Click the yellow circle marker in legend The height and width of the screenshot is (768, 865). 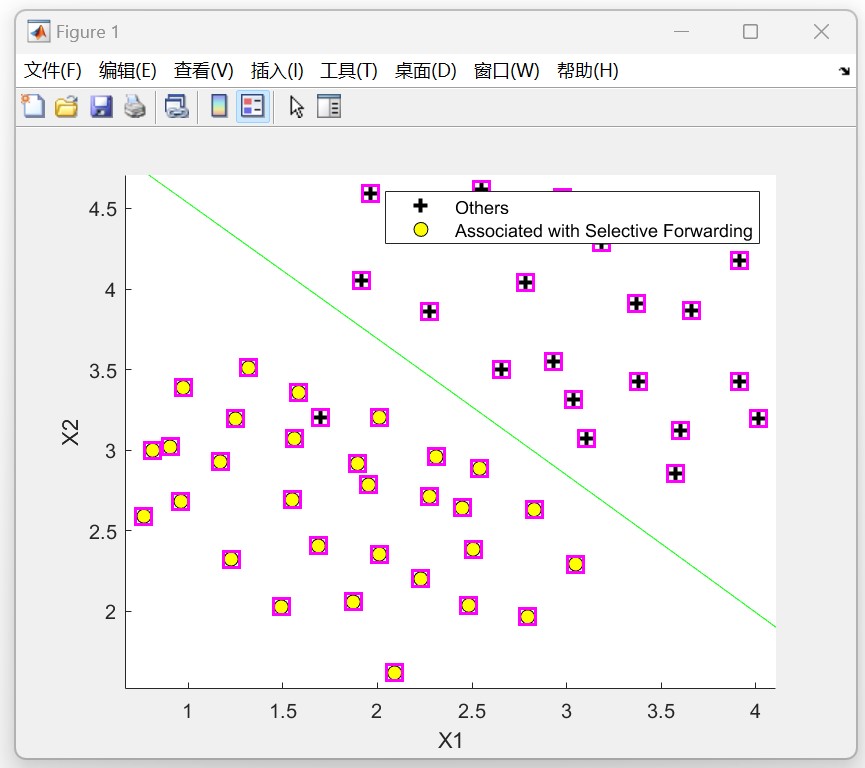click(x=420, y=230)
